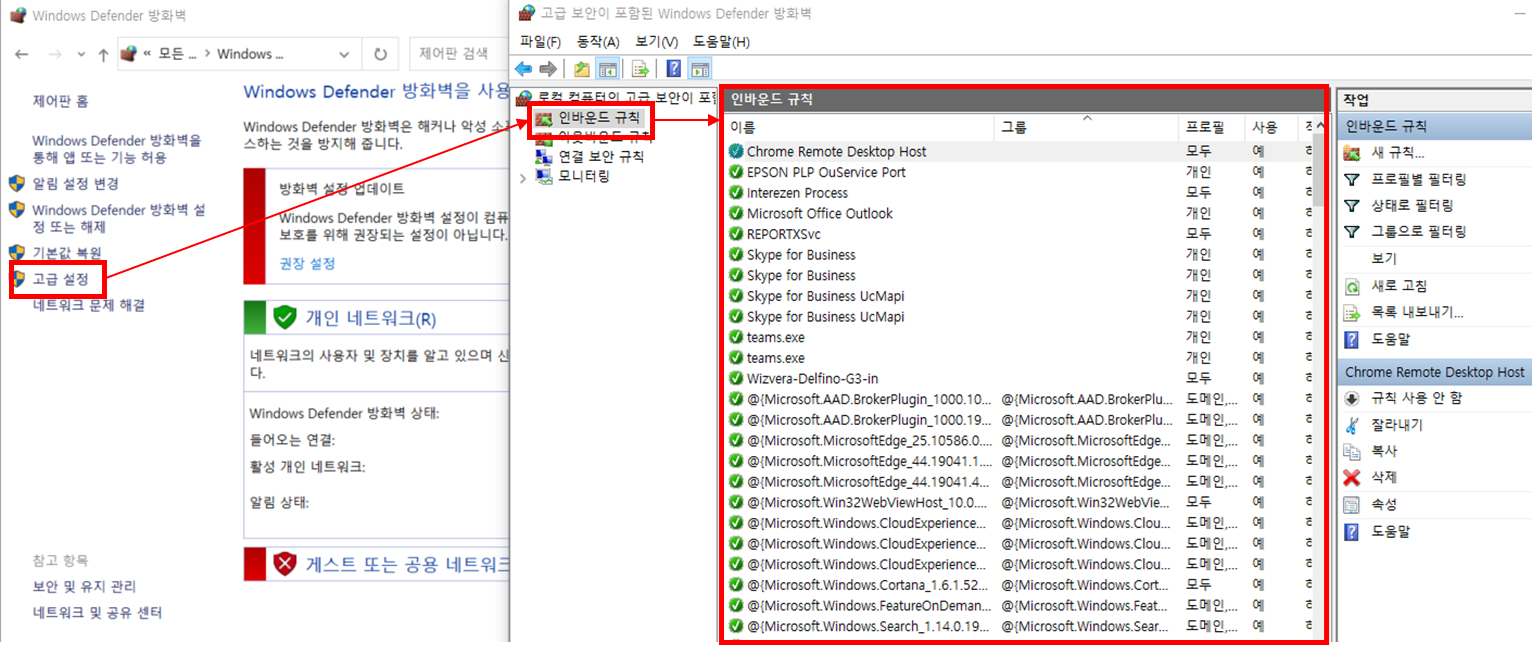1532x645 pixels.
Task: Open 네트워크 문제 해결 link
Action: 88,305
